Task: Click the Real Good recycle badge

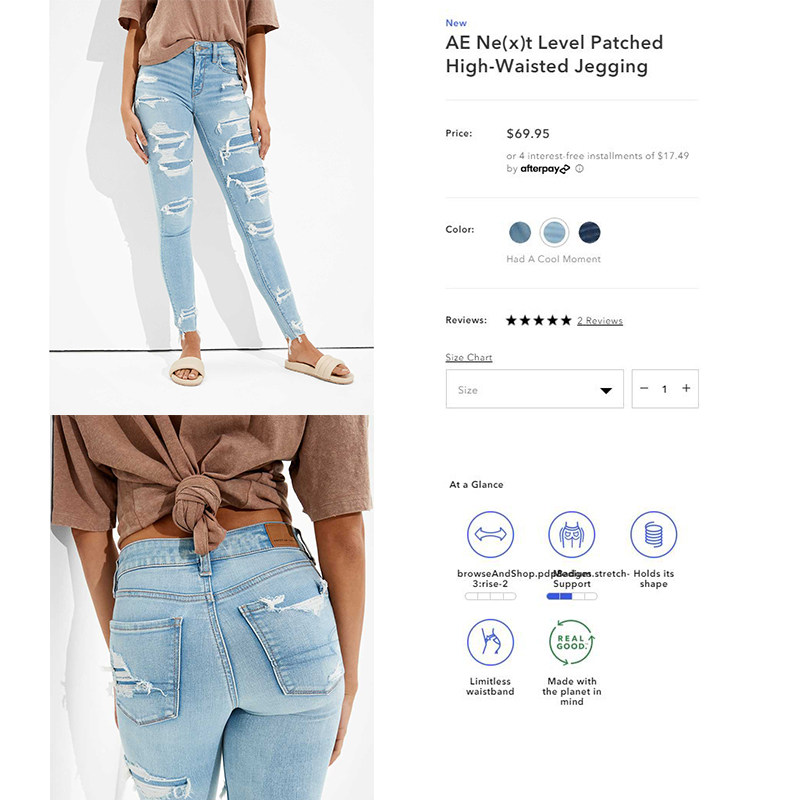Action: tap(571, 642)
